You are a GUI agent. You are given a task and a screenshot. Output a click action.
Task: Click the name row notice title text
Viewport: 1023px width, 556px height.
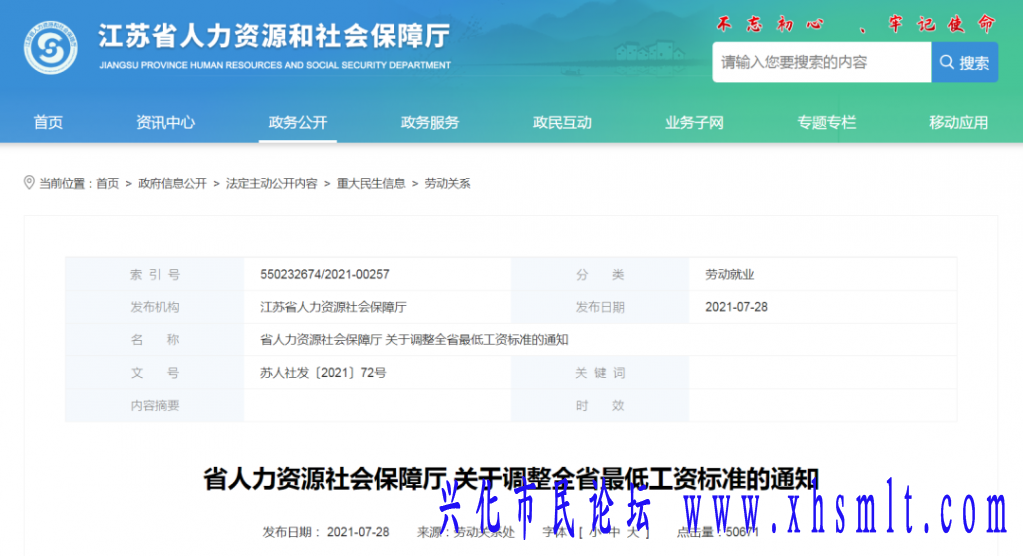pyautogui.click(x=414, y=339)
